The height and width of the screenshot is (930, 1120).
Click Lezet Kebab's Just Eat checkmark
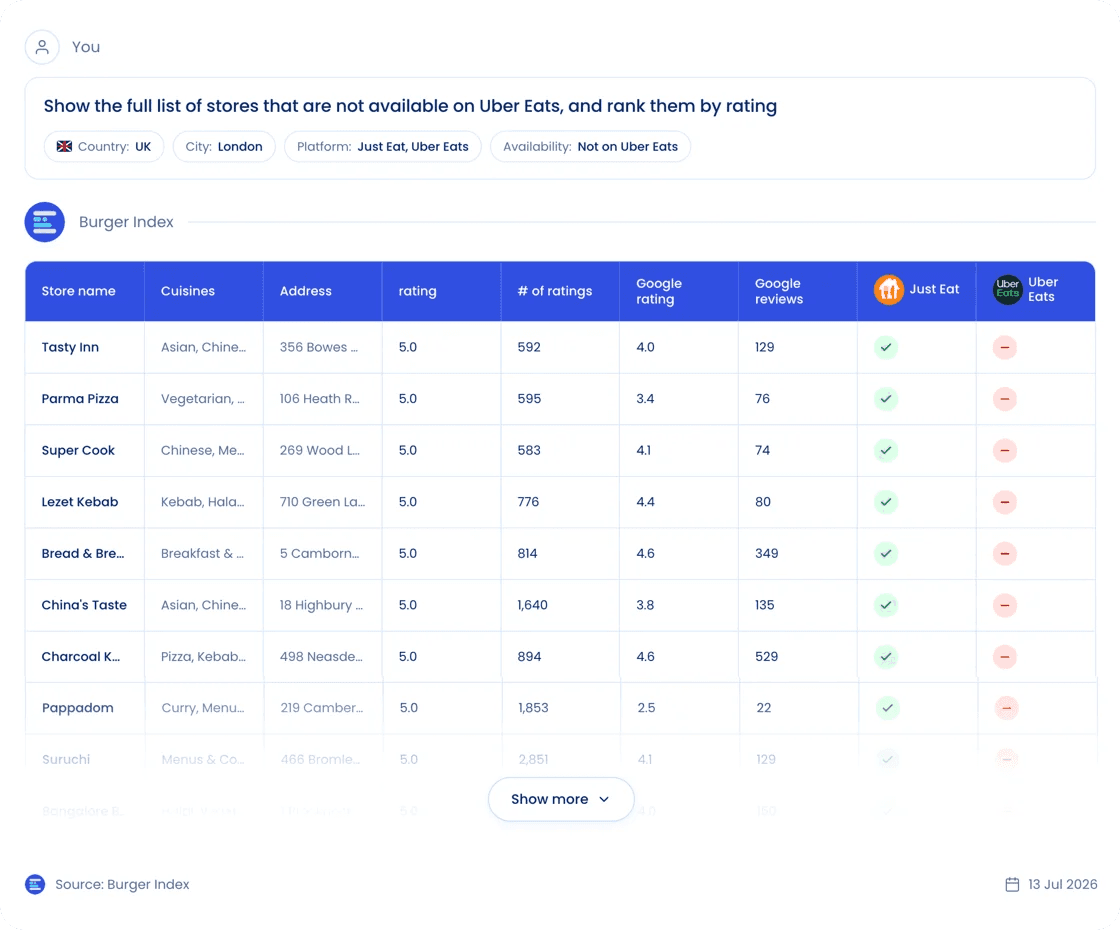[x=886, y=502]
